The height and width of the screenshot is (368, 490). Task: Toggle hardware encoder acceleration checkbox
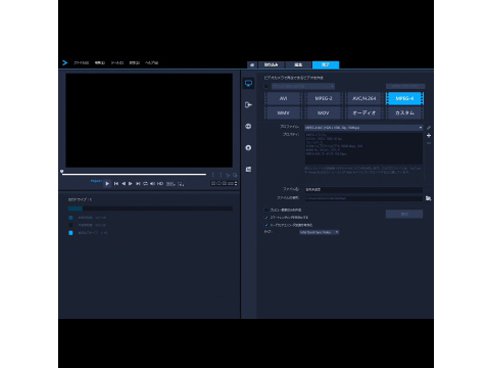tap(266, 225)
